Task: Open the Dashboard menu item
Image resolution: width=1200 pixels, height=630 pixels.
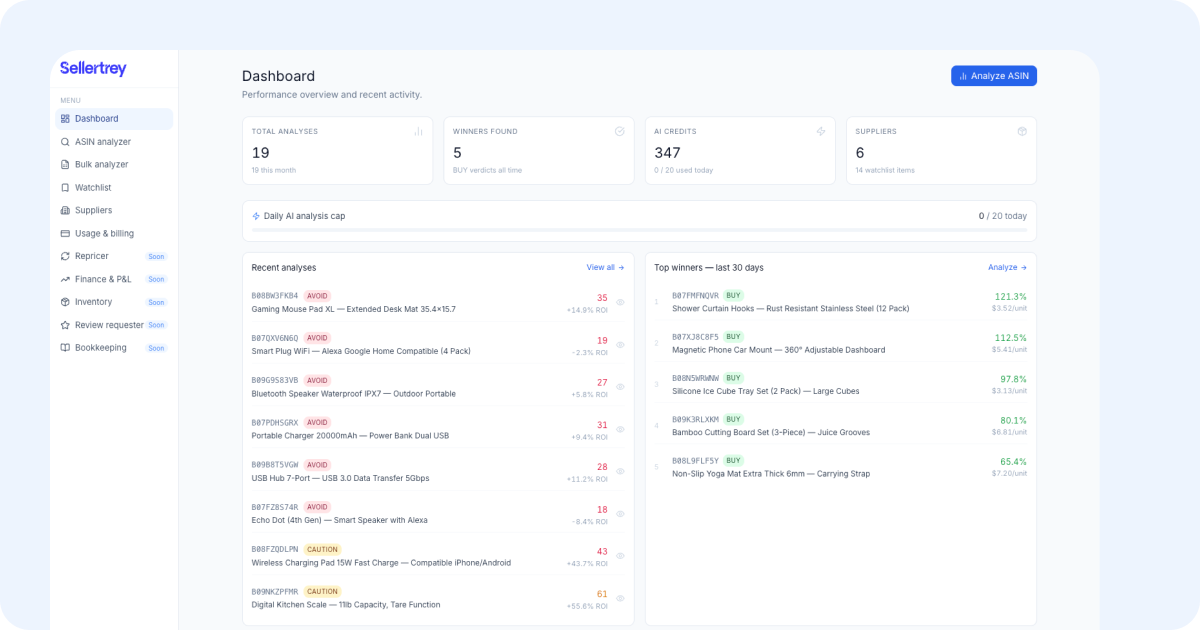Action: (x=114, y=119)
